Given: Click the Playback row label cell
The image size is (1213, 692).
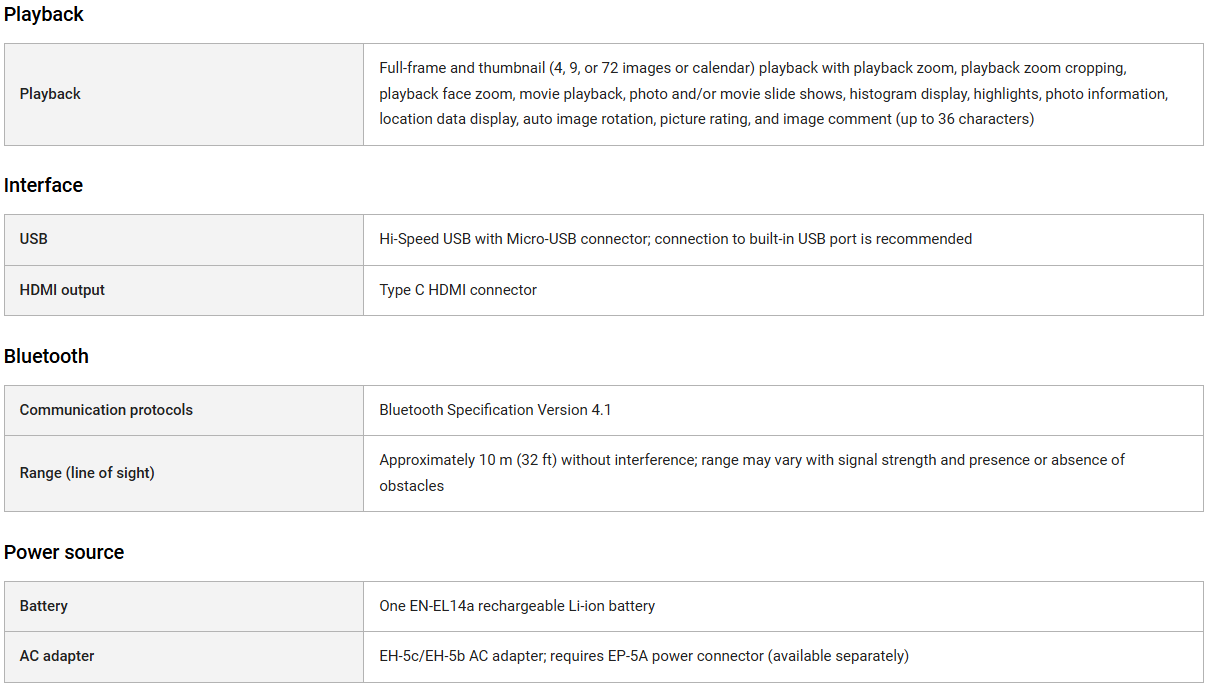Looking at the screenshot, I should (x=50, y=94).
